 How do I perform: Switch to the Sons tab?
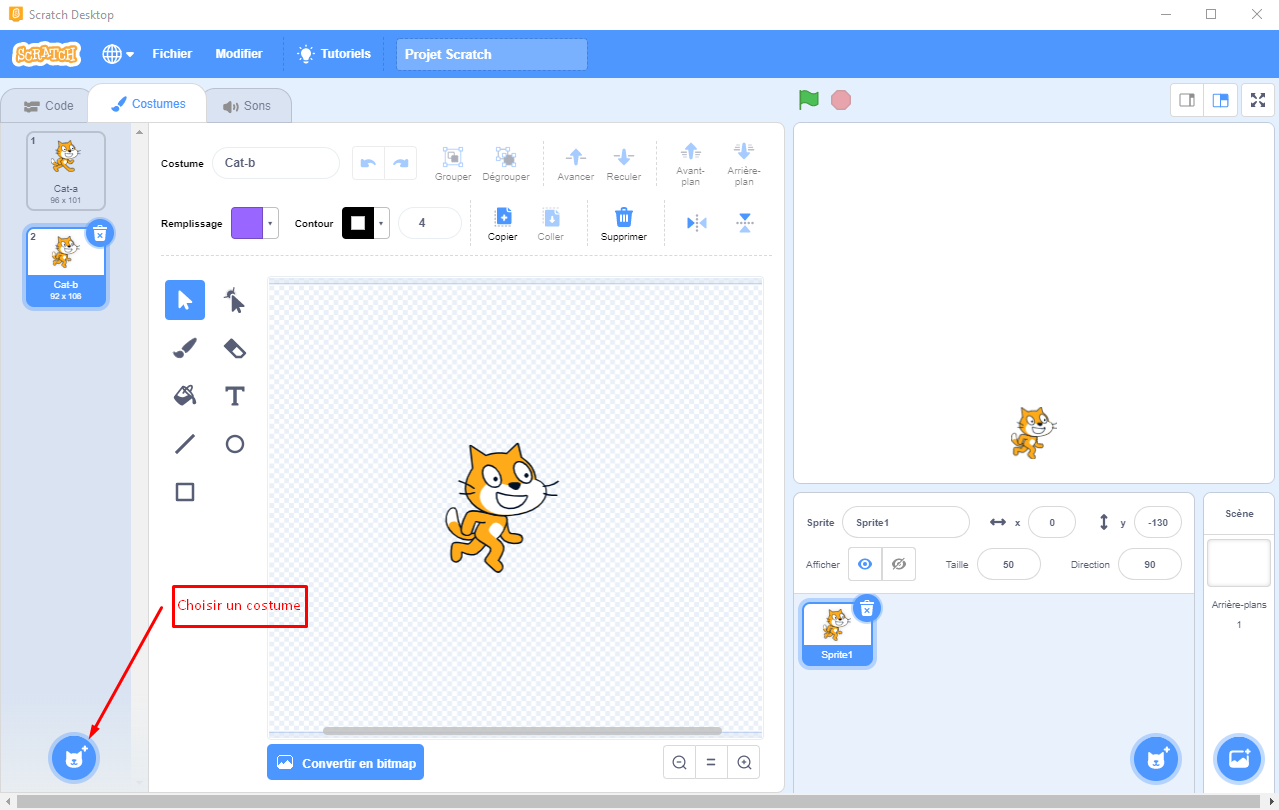pos(247,105)
